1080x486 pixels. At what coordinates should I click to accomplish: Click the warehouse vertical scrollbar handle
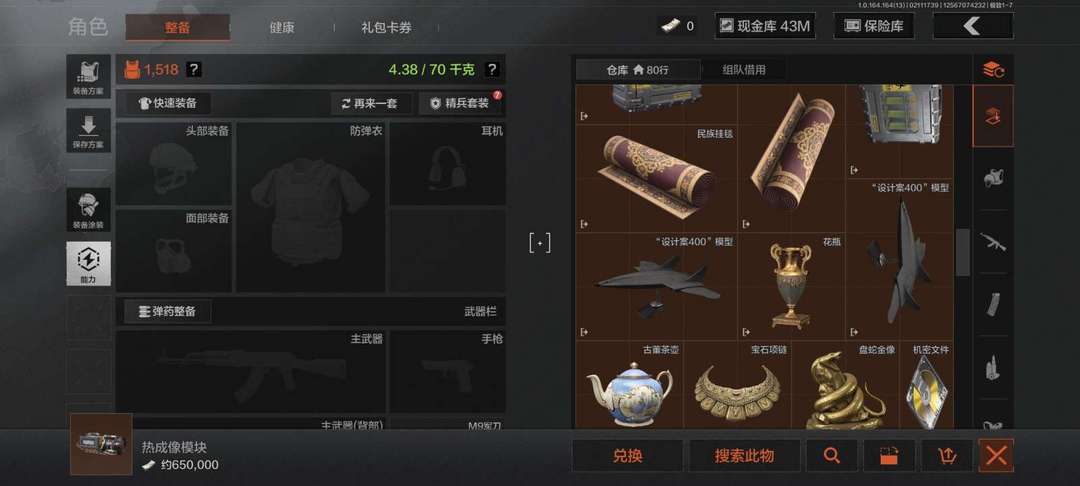click(x=963, y=252)
